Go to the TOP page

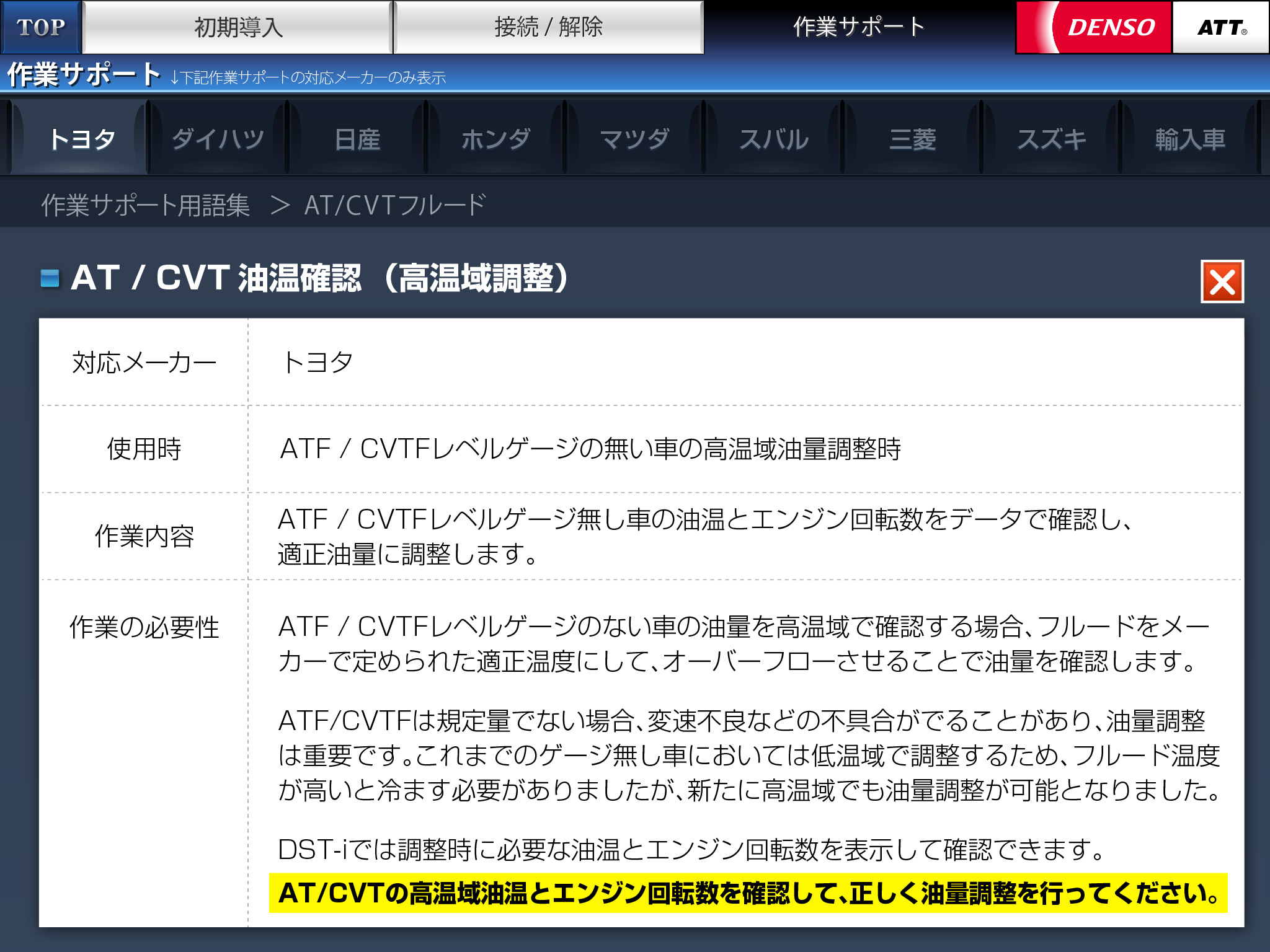(41, 27)
